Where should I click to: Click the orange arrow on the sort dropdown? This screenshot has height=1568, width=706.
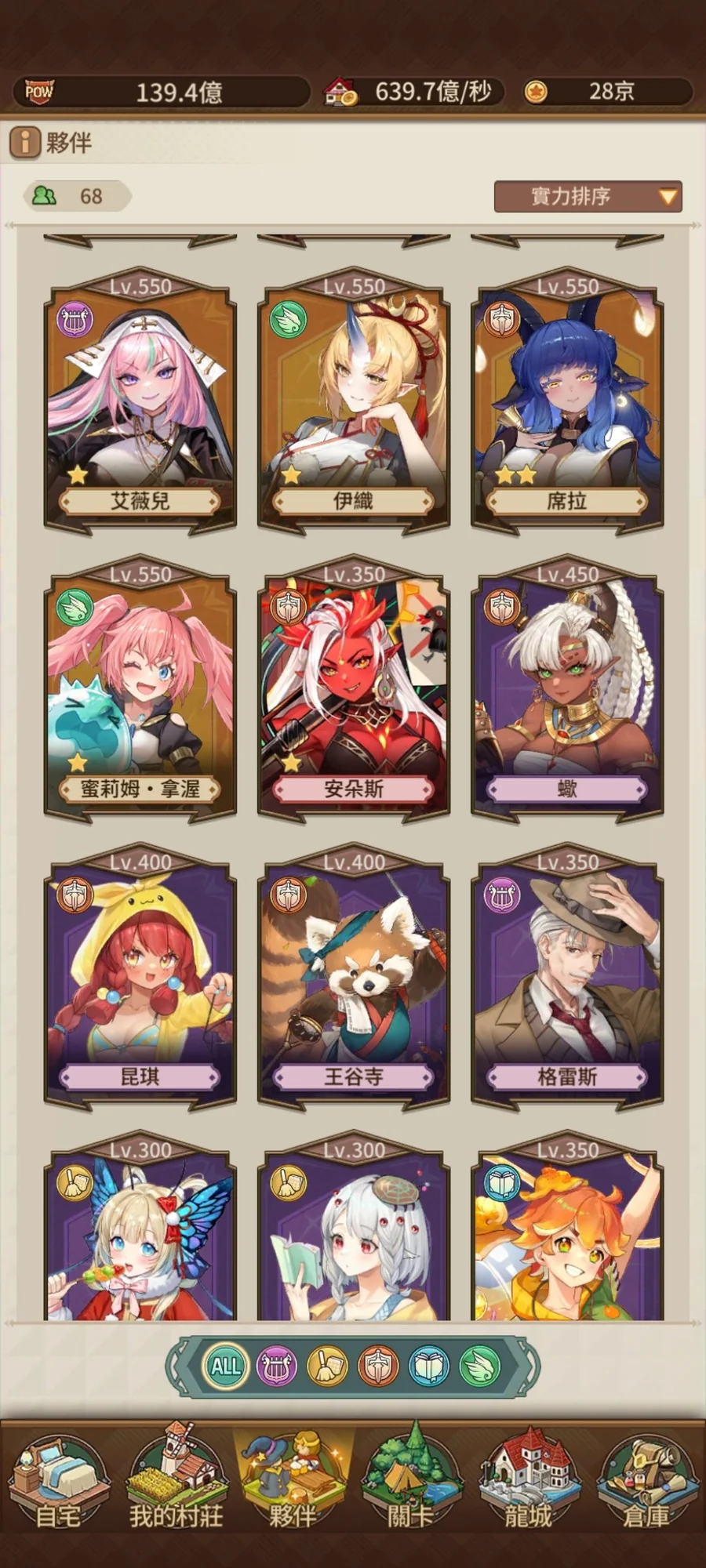point(668,197)
